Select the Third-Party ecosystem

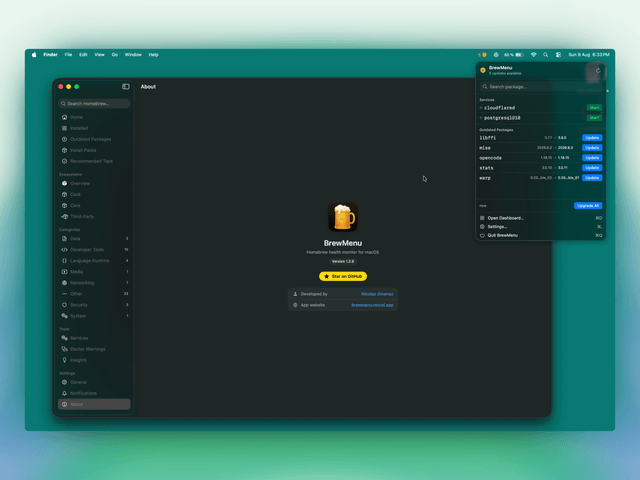click(94, 216)
